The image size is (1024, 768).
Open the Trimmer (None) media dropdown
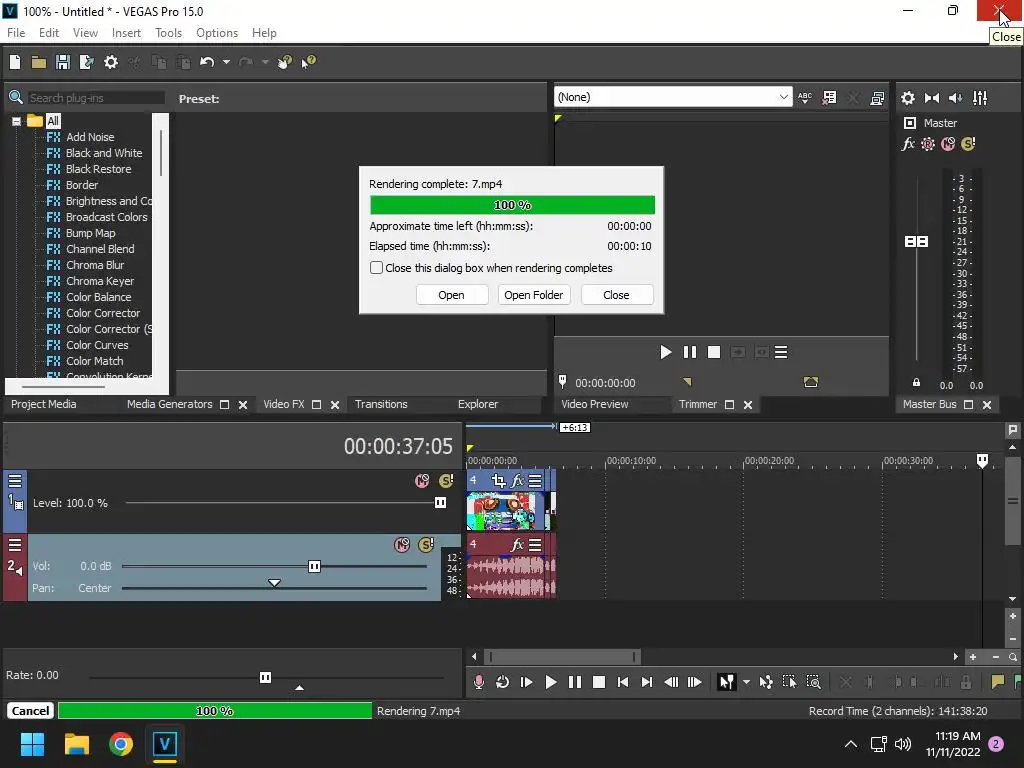click(x=784, y=97)
